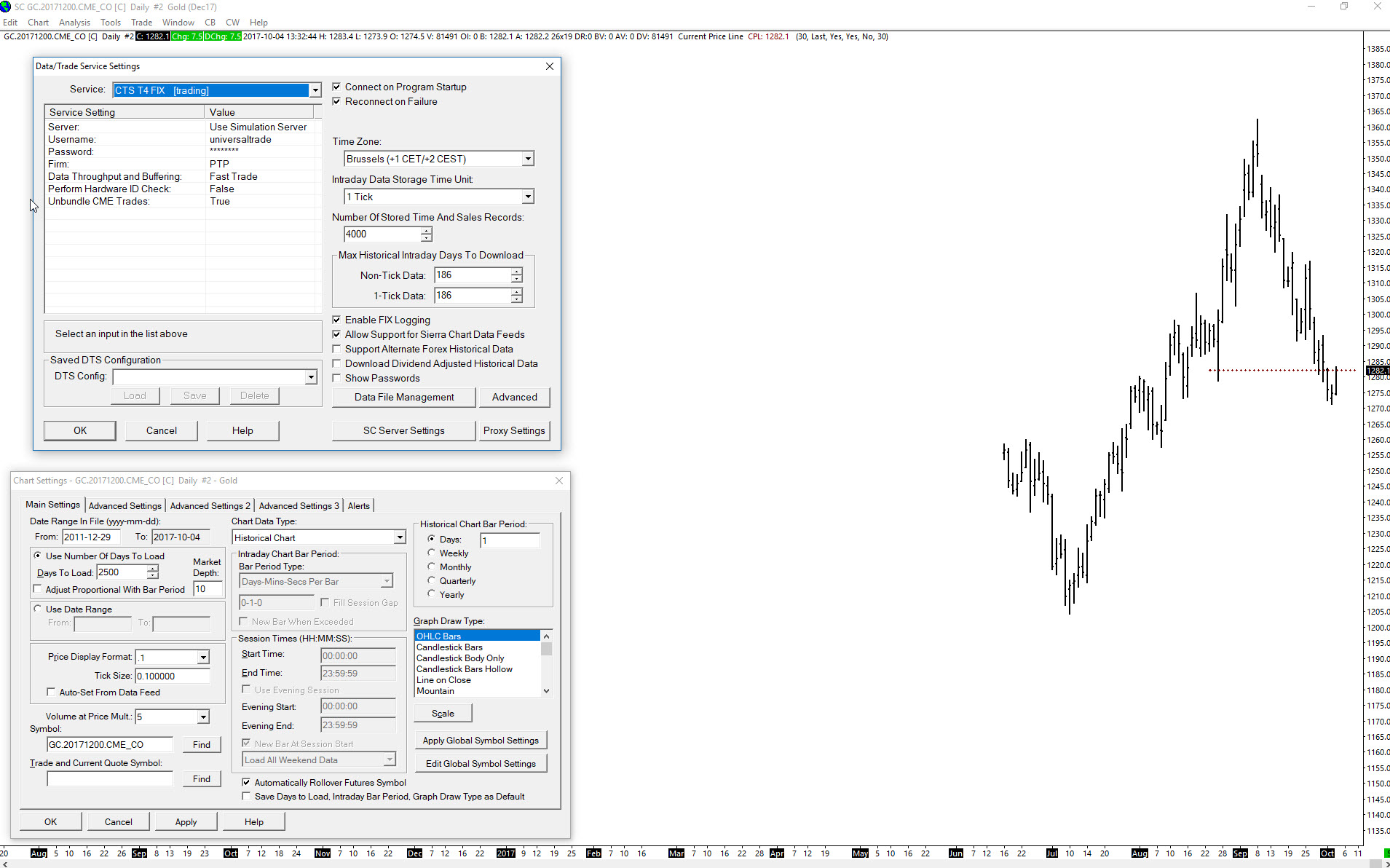Click the Symbol input field
The width and height of the screenshot is (1390, 868).
tap(110, 745)
